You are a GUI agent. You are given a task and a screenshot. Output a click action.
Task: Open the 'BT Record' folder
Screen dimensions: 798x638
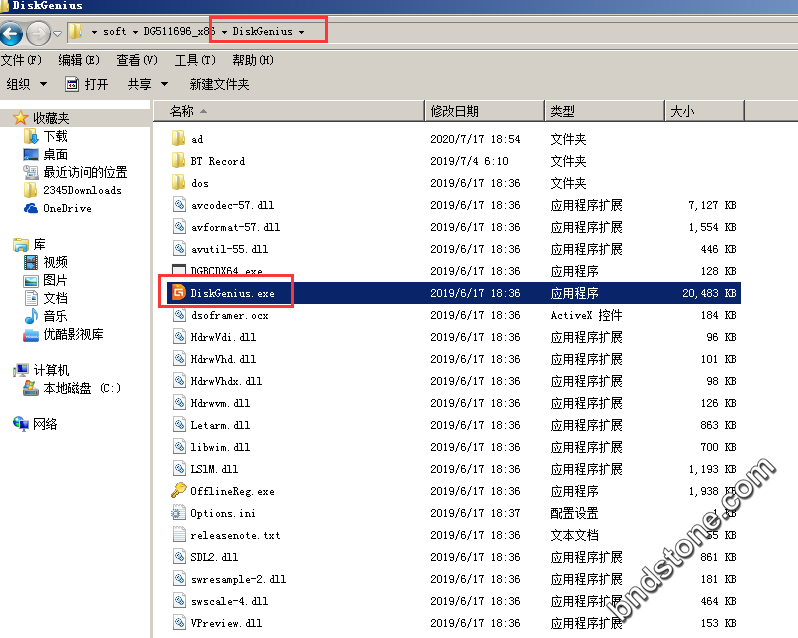217,161
